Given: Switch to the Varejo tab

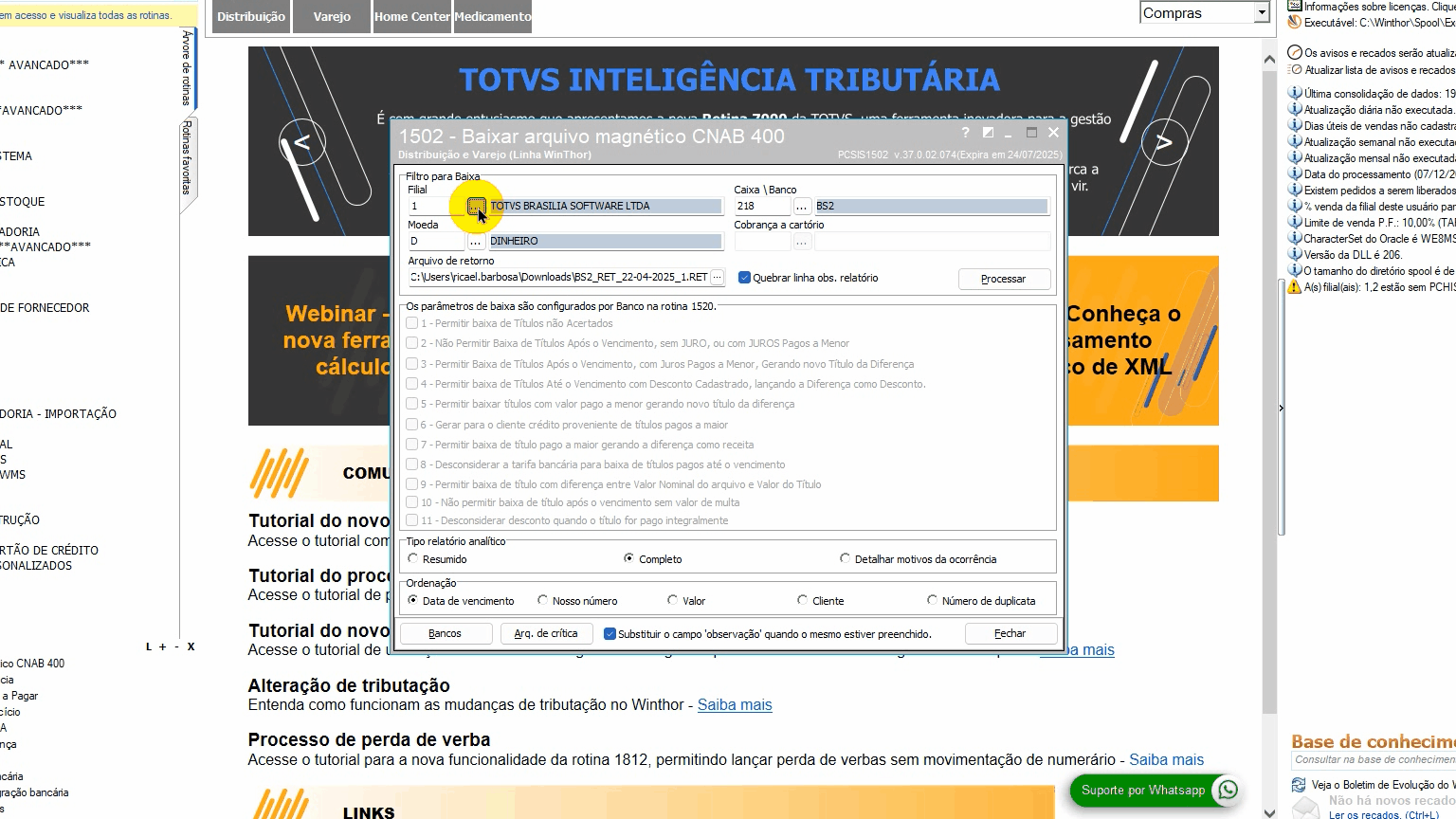Looking at the screenshot, I should [332, 17].
